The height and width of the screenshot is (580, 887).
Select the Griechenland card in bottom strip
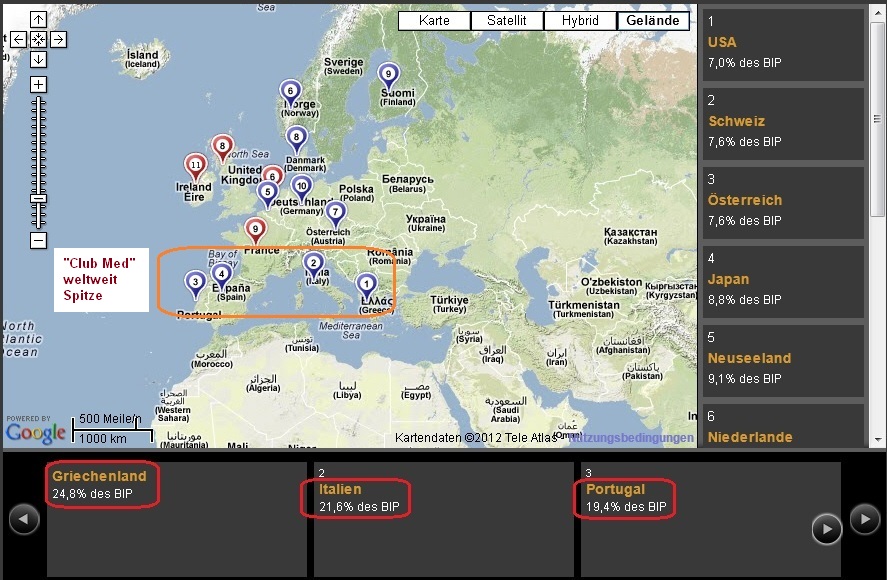tap(177, 519)
